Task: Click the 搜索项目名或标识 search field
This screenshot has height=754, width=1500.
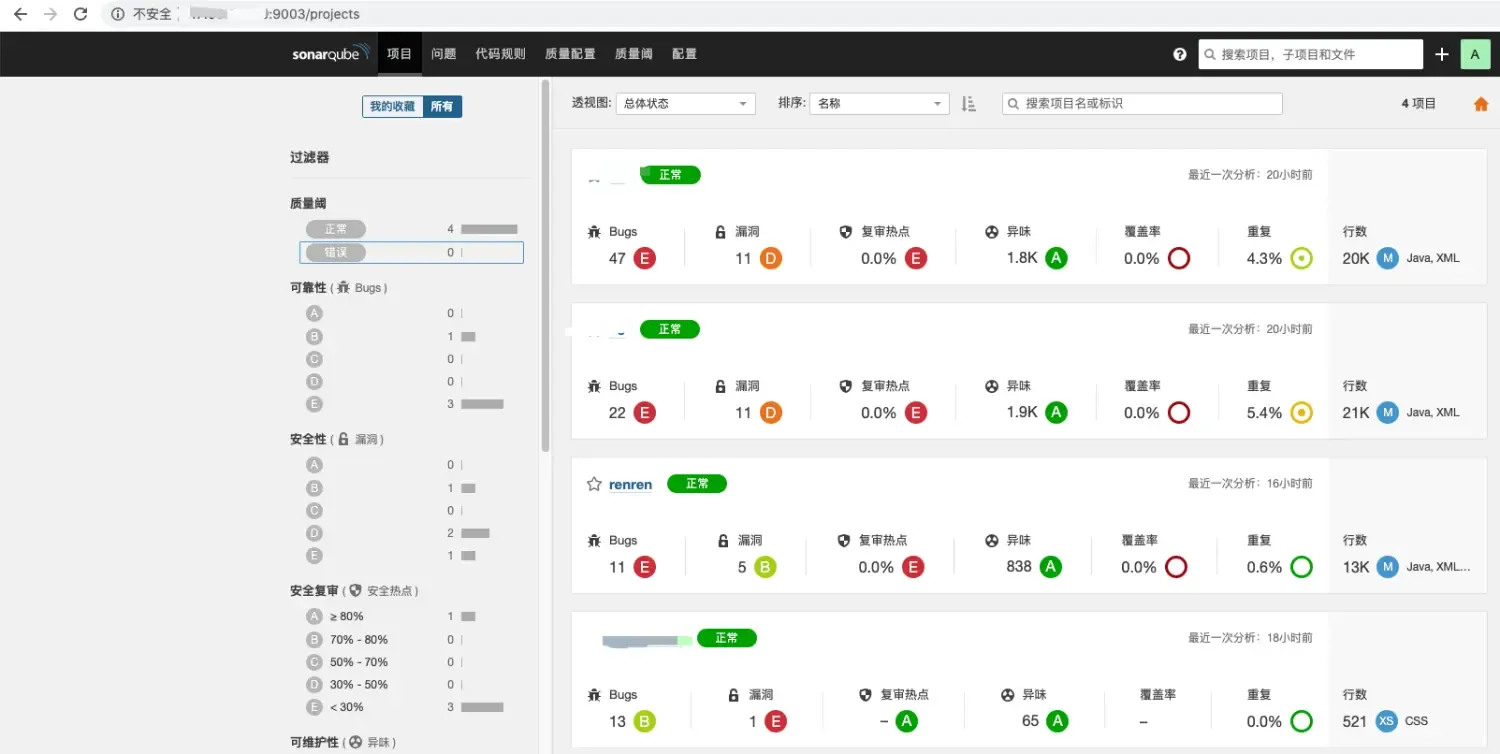Action: click(1140, 103)
